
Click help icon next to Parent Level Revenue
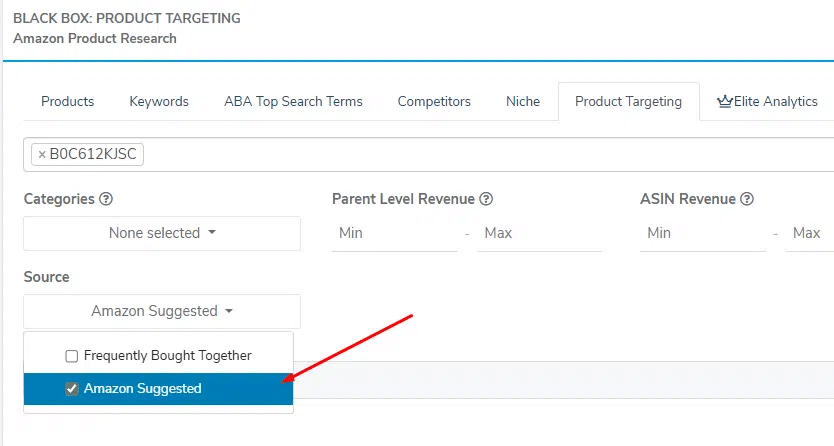[x=486, y=199]
